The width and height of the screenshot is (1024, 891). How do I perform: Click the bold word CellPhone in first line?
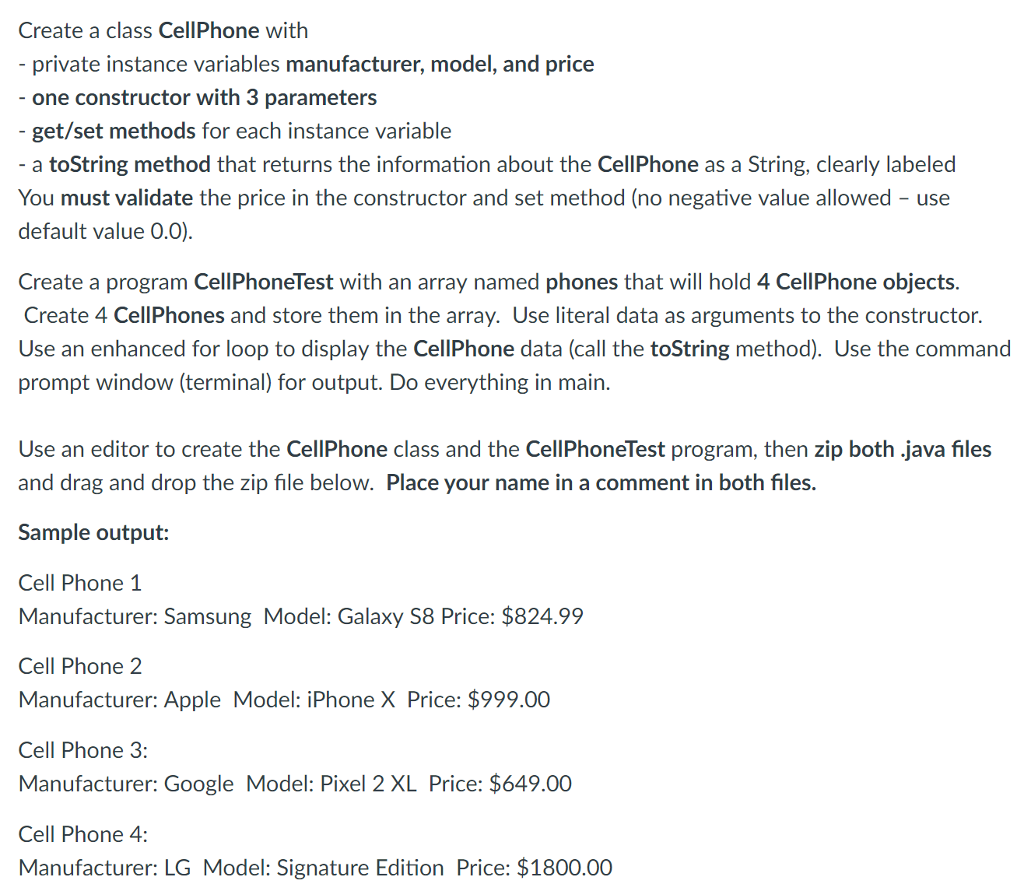[x=203, y=31]
